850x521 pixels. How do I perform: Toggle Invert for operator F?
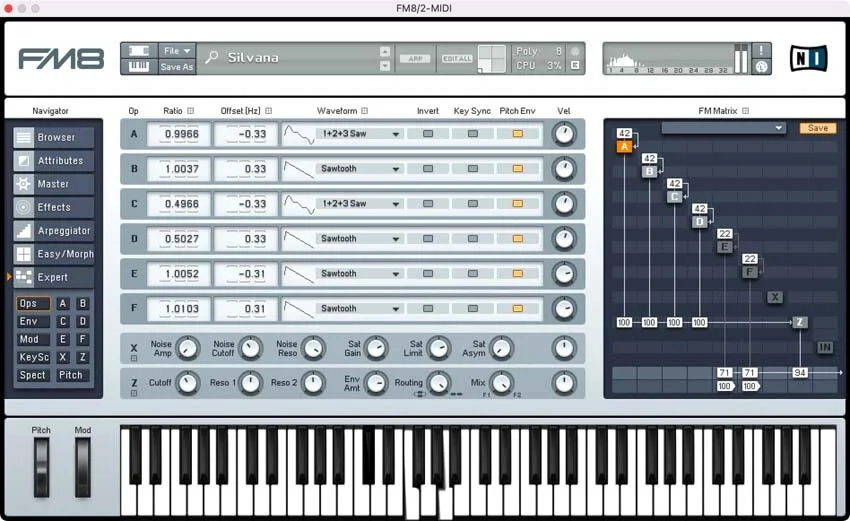pos(428,308)
